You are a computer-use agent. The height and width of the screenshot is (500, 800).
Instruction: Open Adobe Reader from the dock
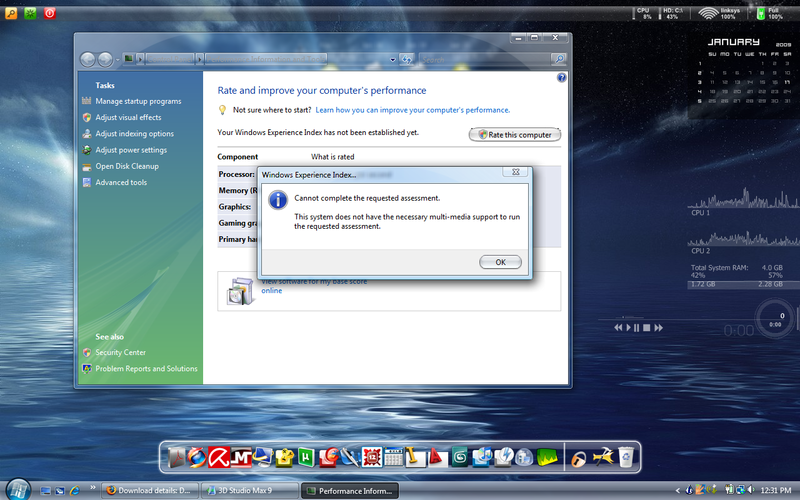[x=176, y=457]
